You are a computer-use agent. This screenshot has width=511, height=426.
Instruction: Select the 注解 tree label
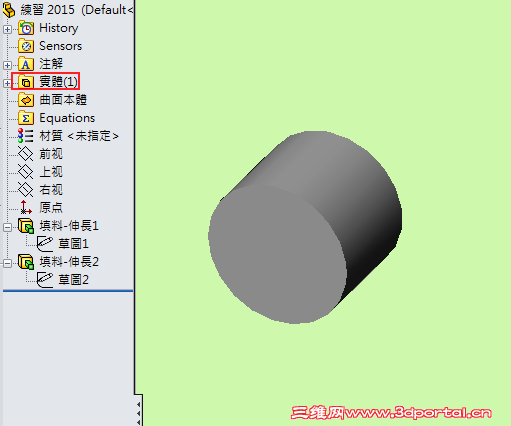(x=51, y=64)
